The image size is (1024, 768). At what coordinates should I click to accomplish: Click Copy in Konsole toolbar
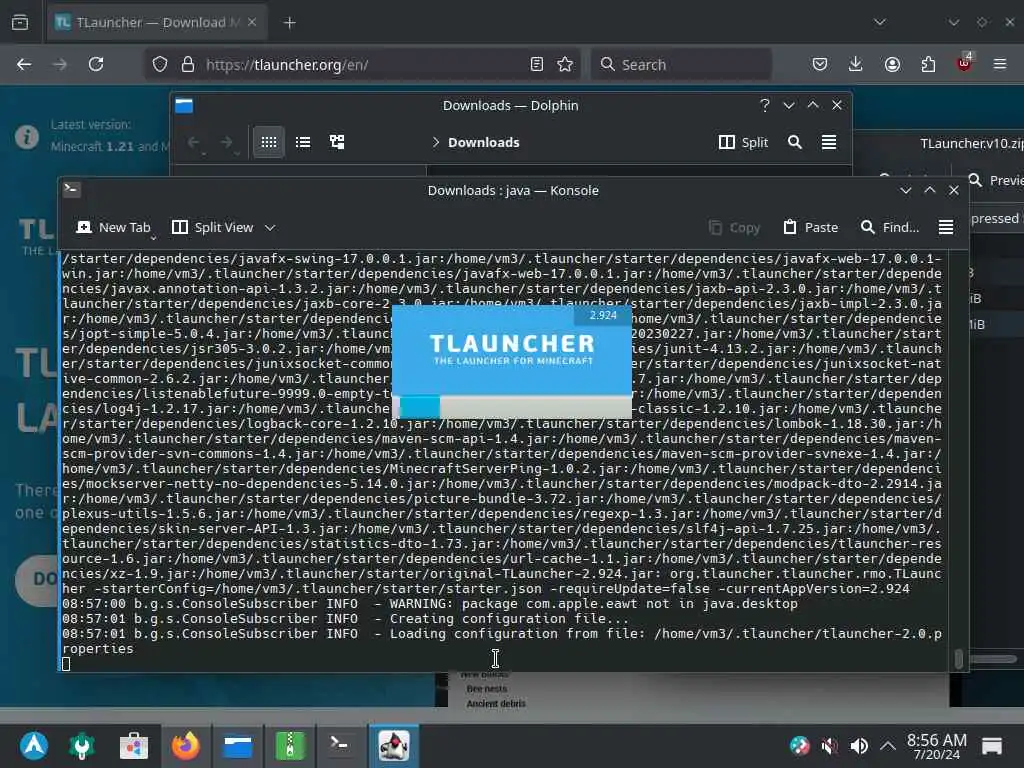[734, 227]
